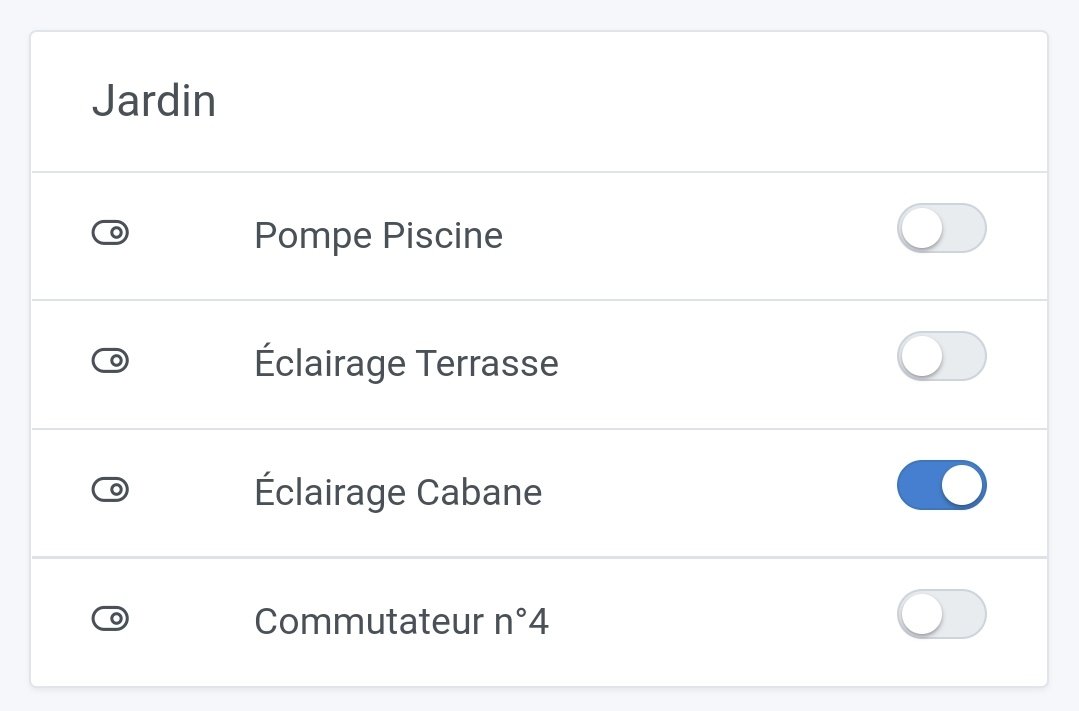Switch on Commutateur n°4

(941, 614)
